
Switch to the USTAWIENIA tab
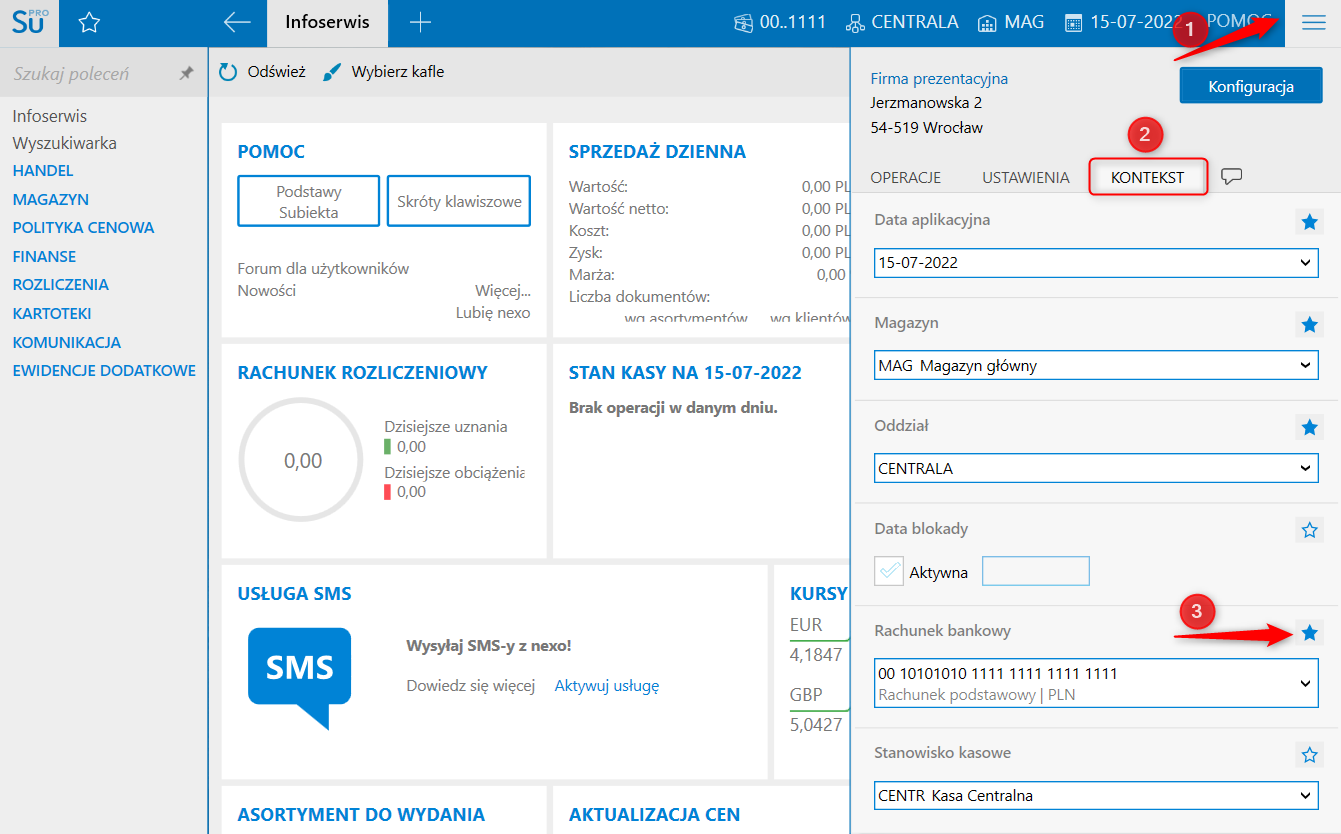point(1026,177)
